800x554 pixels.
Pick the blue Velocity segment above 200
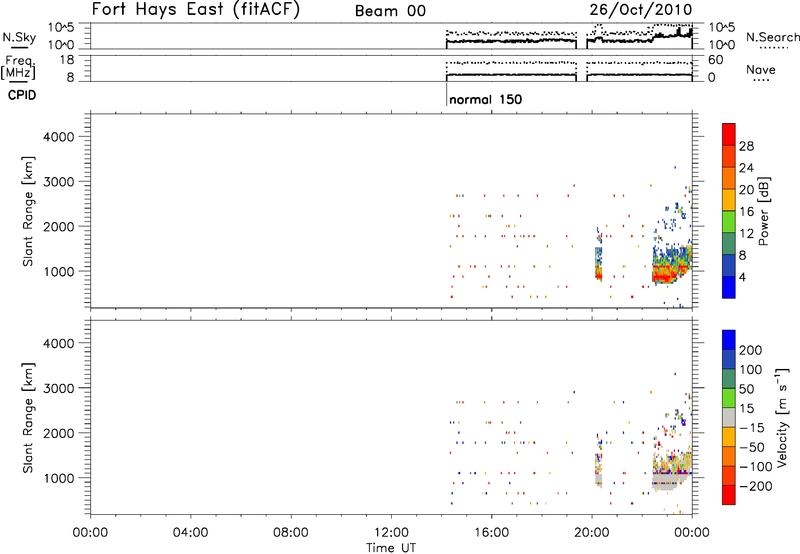(729, 340)
